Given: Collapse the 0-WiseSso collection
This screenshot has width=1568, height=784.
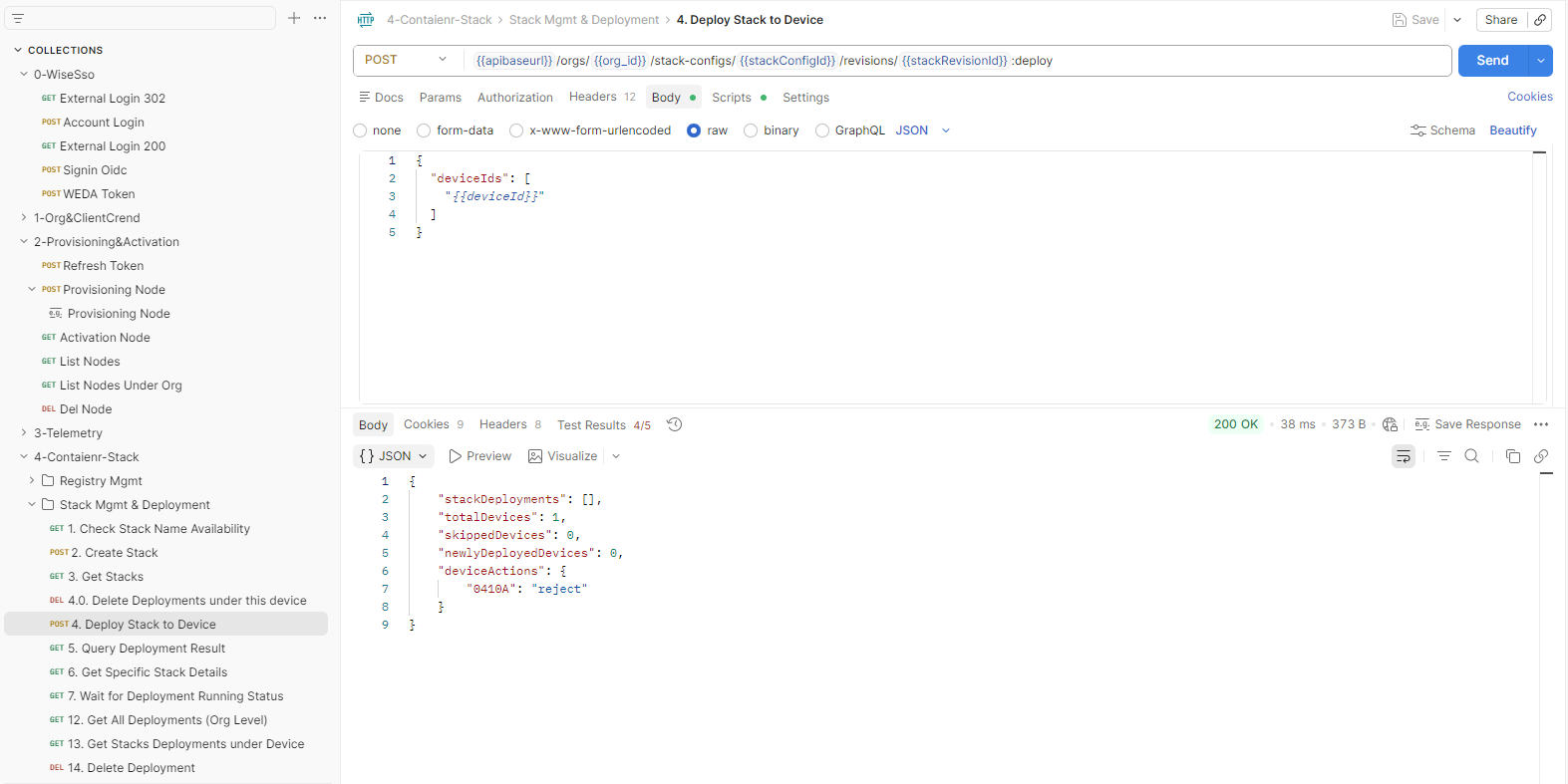Looking at the screenshot, I should tap(24, 75).
